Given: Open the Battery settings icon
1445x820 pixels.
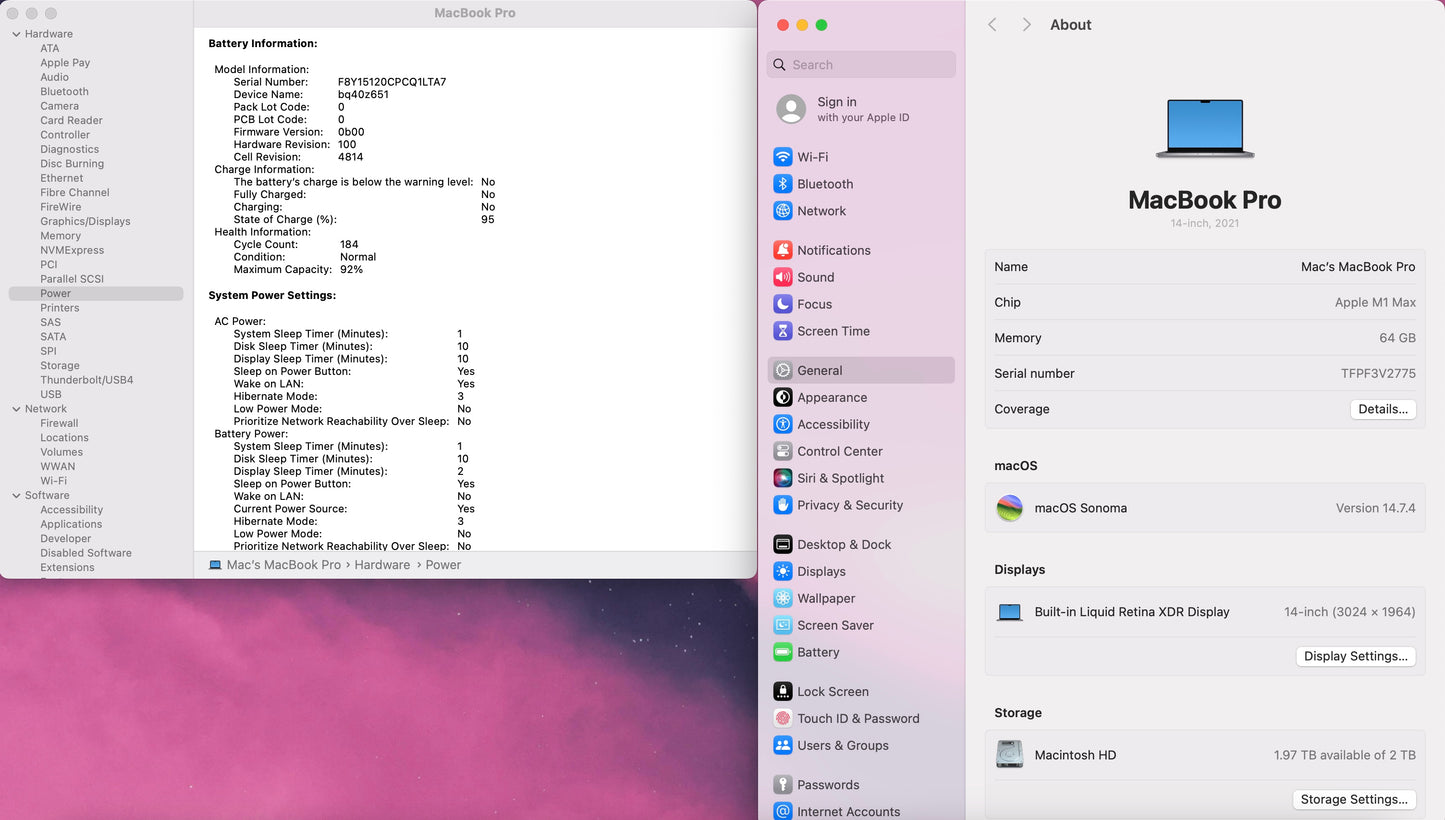Looking at the screenshot, I should point(783,652).
